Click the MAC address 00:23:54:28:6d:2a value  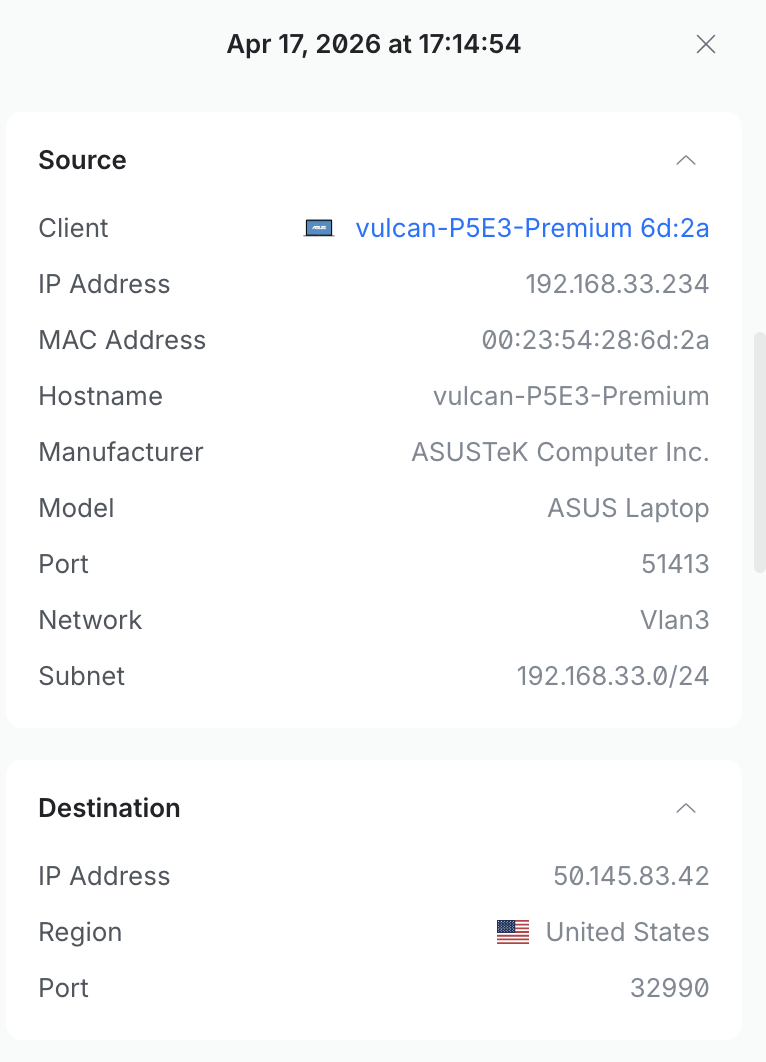[x=595, y=340]
